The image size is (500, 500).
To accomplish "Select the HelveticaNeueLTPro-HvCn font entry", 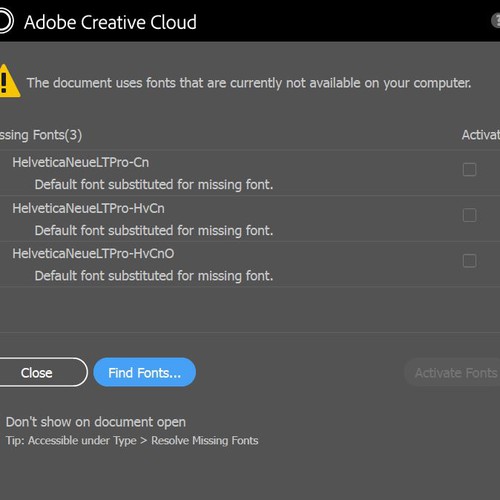I will (x=250, y=219).
